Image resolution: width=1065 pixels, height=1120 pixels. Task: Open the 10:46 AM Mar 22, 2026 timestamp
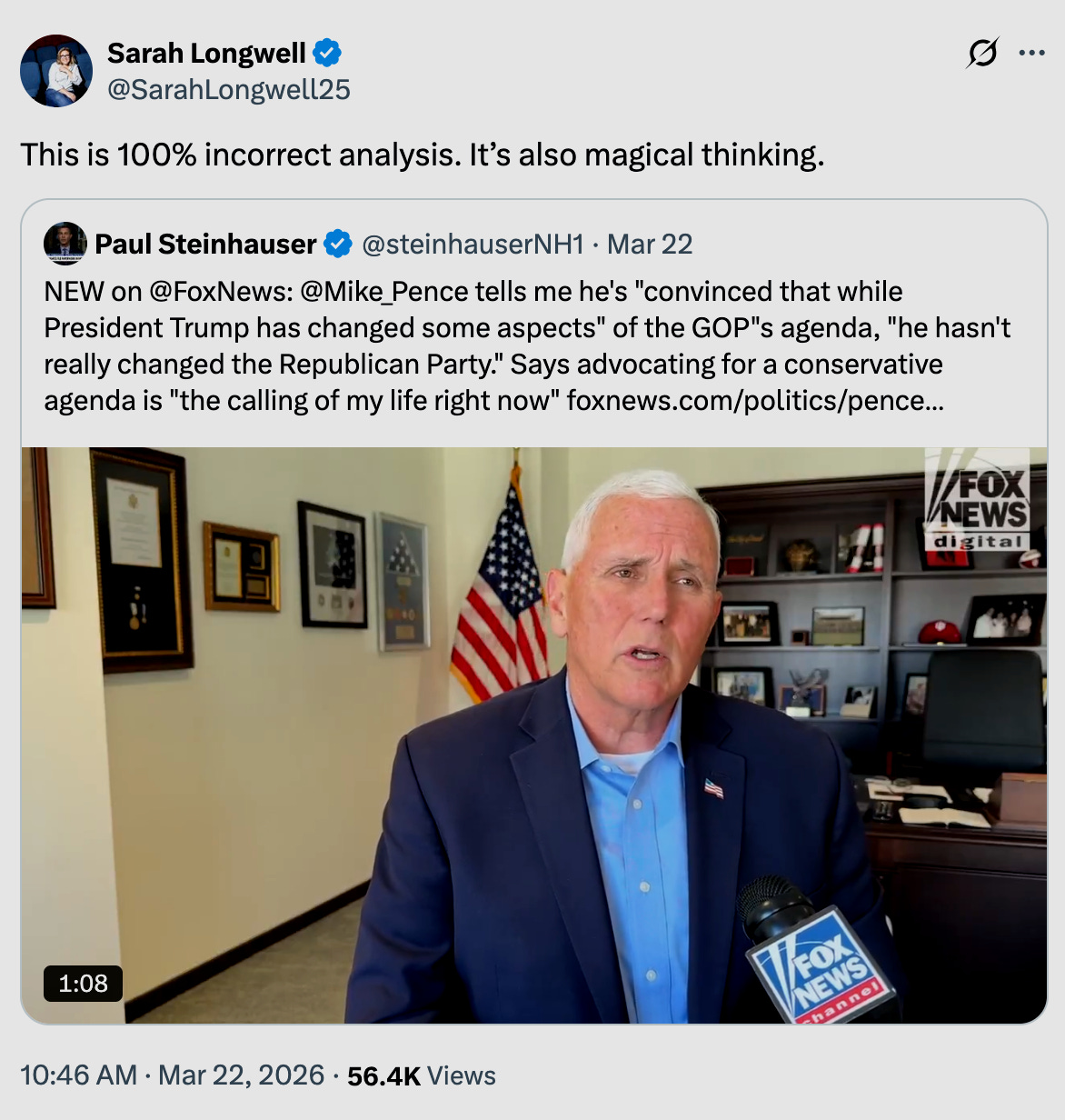pyautogui.click(x=173, y=1075)
